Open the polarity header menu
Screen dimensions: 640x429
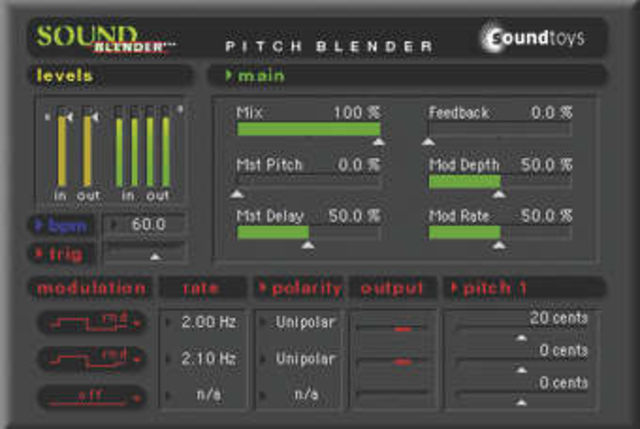tap(300, 288)
